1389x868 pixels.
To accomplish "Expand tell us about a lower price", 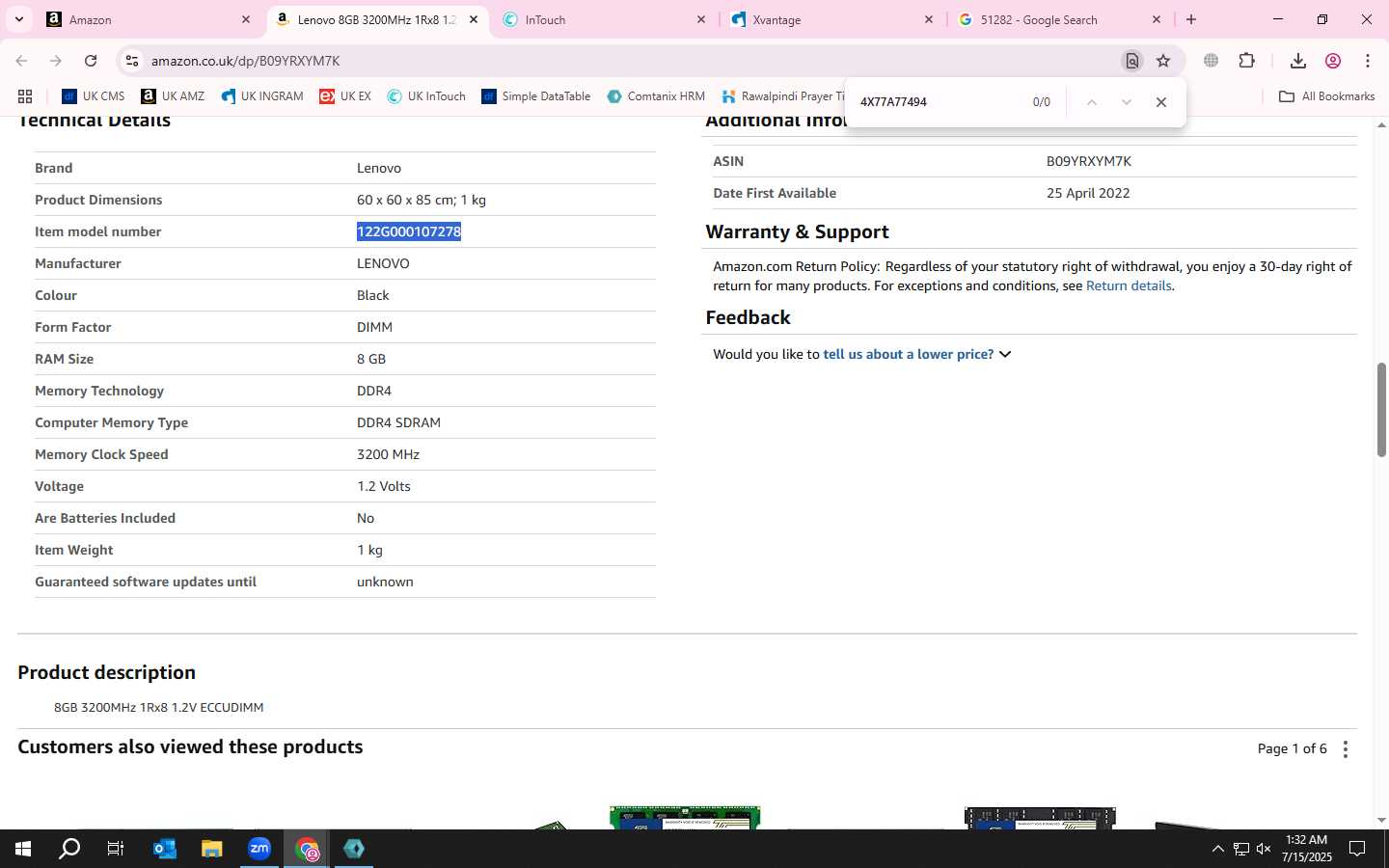I will click(916, 354).
